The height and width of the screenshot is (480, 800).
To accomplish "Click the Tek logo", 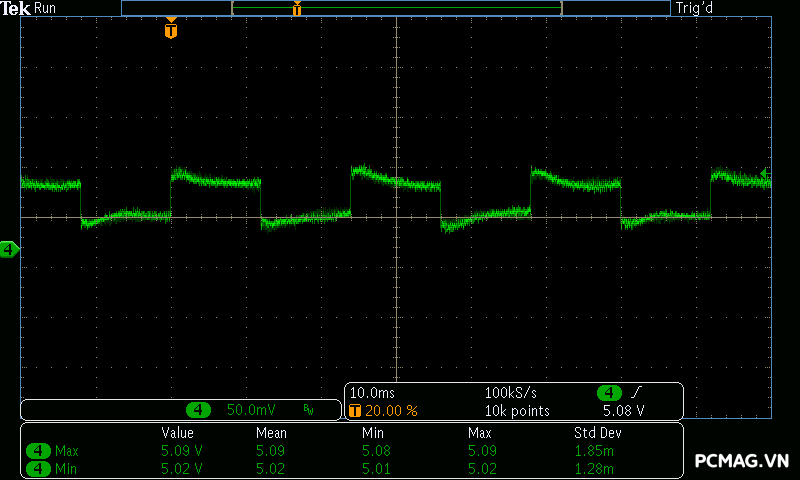I will (x=16, y=8).
